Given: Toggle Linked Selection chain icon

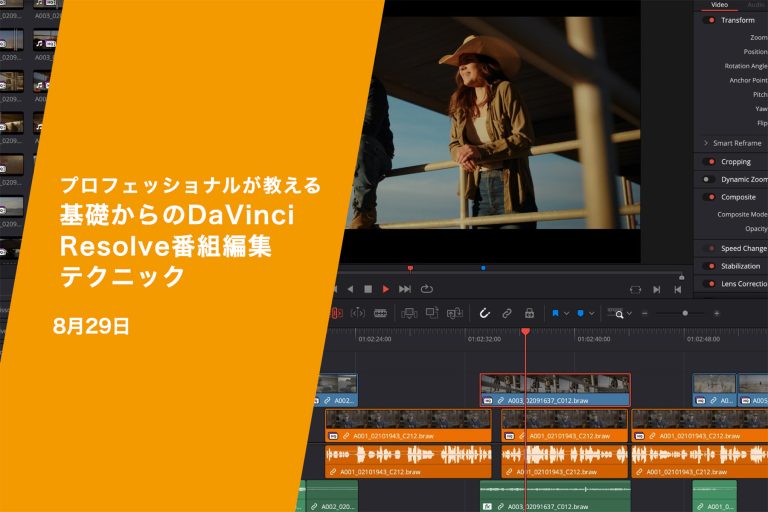Looking at the screenshot, I should [x=507, y=313].
